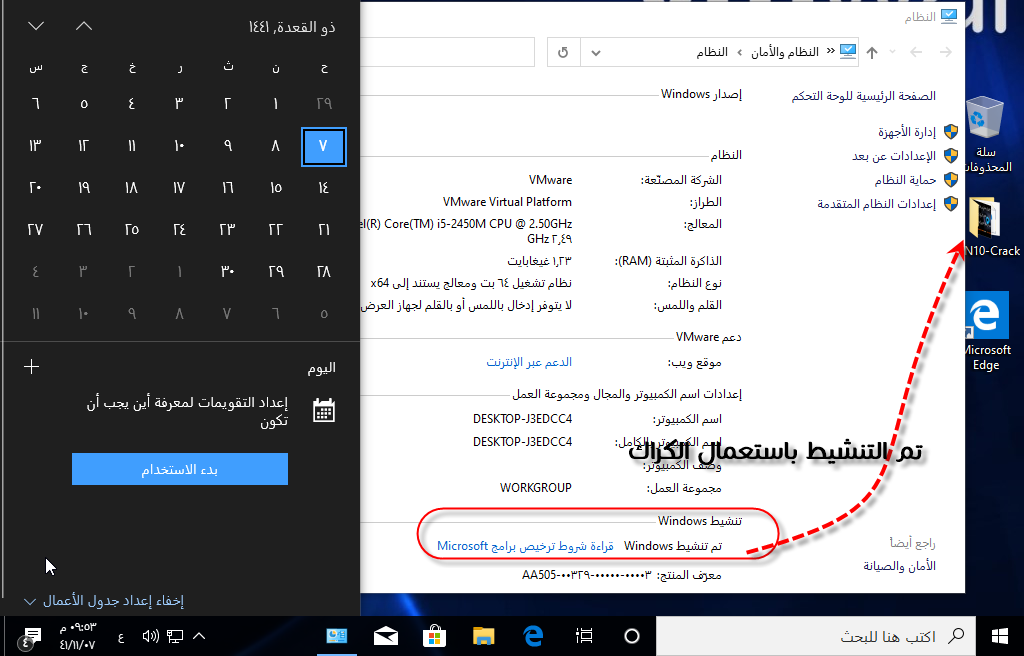Select date ١٨ in the calendar
The height and width of the screenshot is (656, 1024).
point(131,188)
